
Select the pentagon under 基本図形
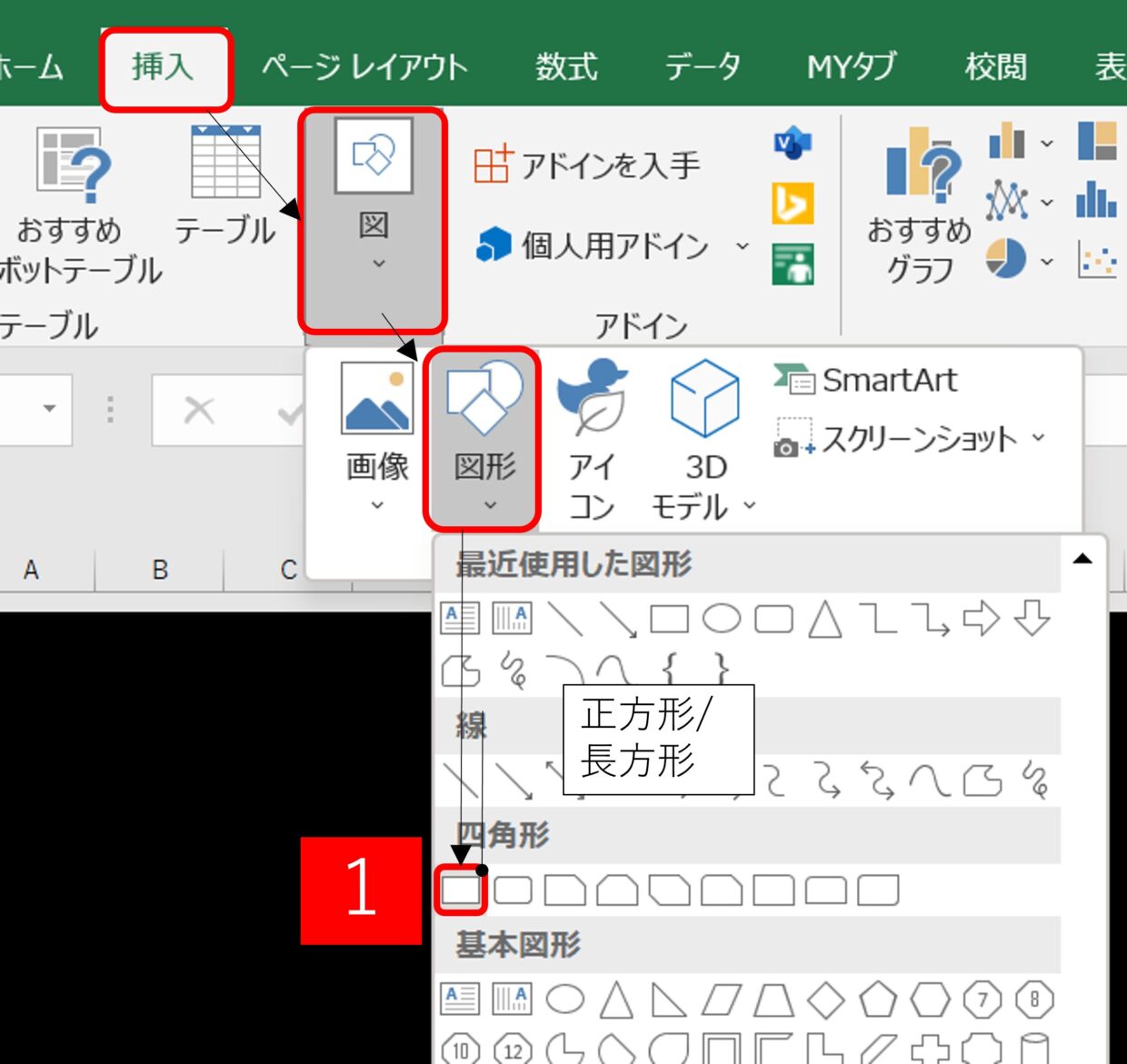click(878, 999)
